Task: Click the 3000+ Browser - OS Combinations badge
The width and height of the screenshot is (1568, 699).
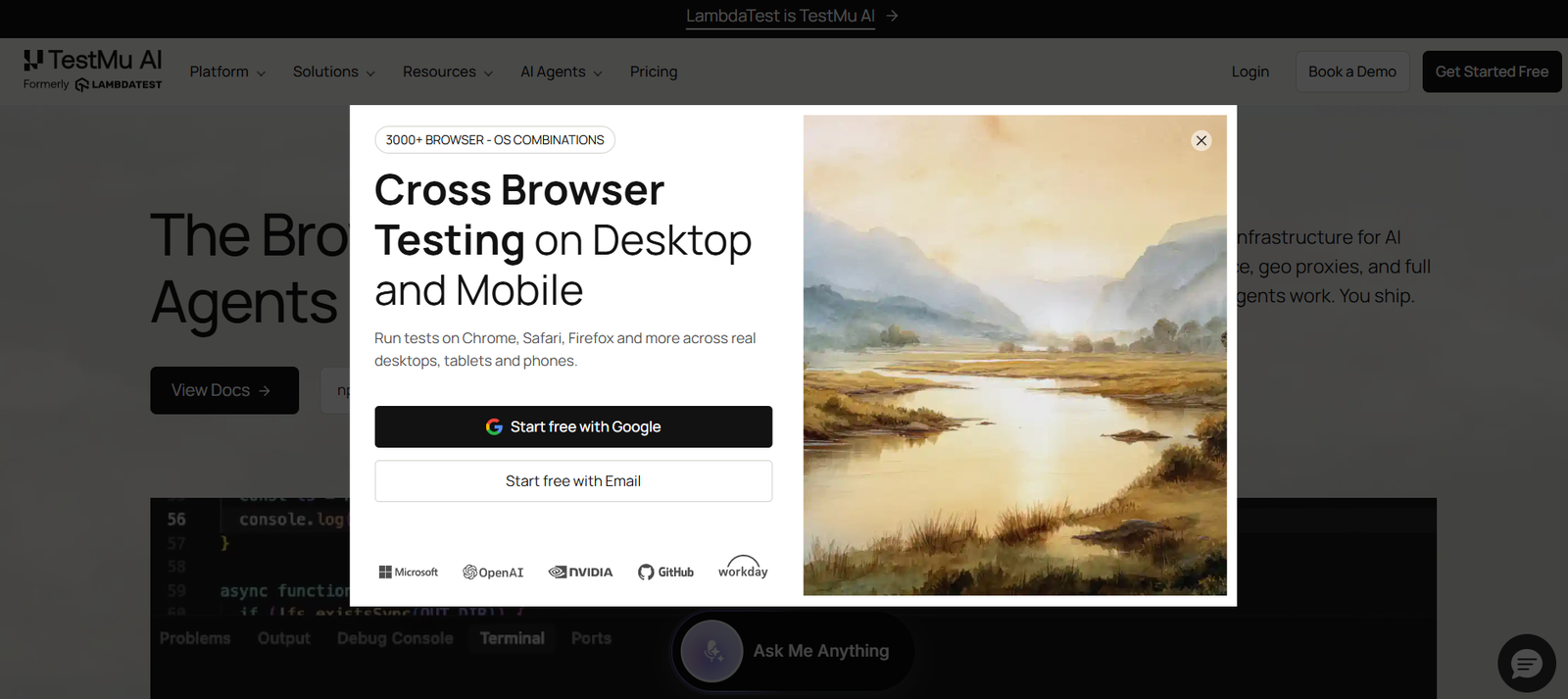Action: (x=495, y=140)
